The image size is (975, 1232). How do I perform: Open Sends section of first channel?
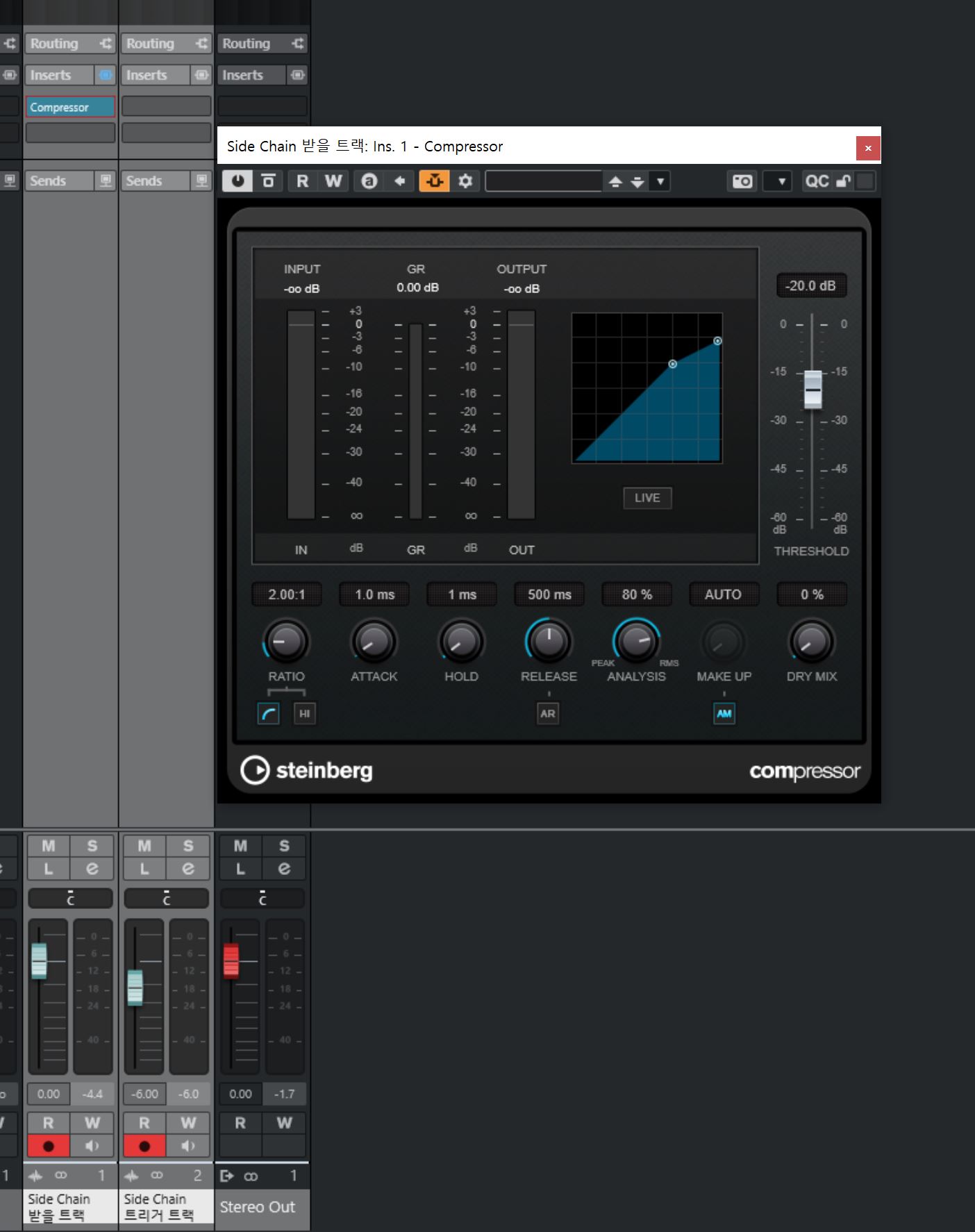point(60,181)
